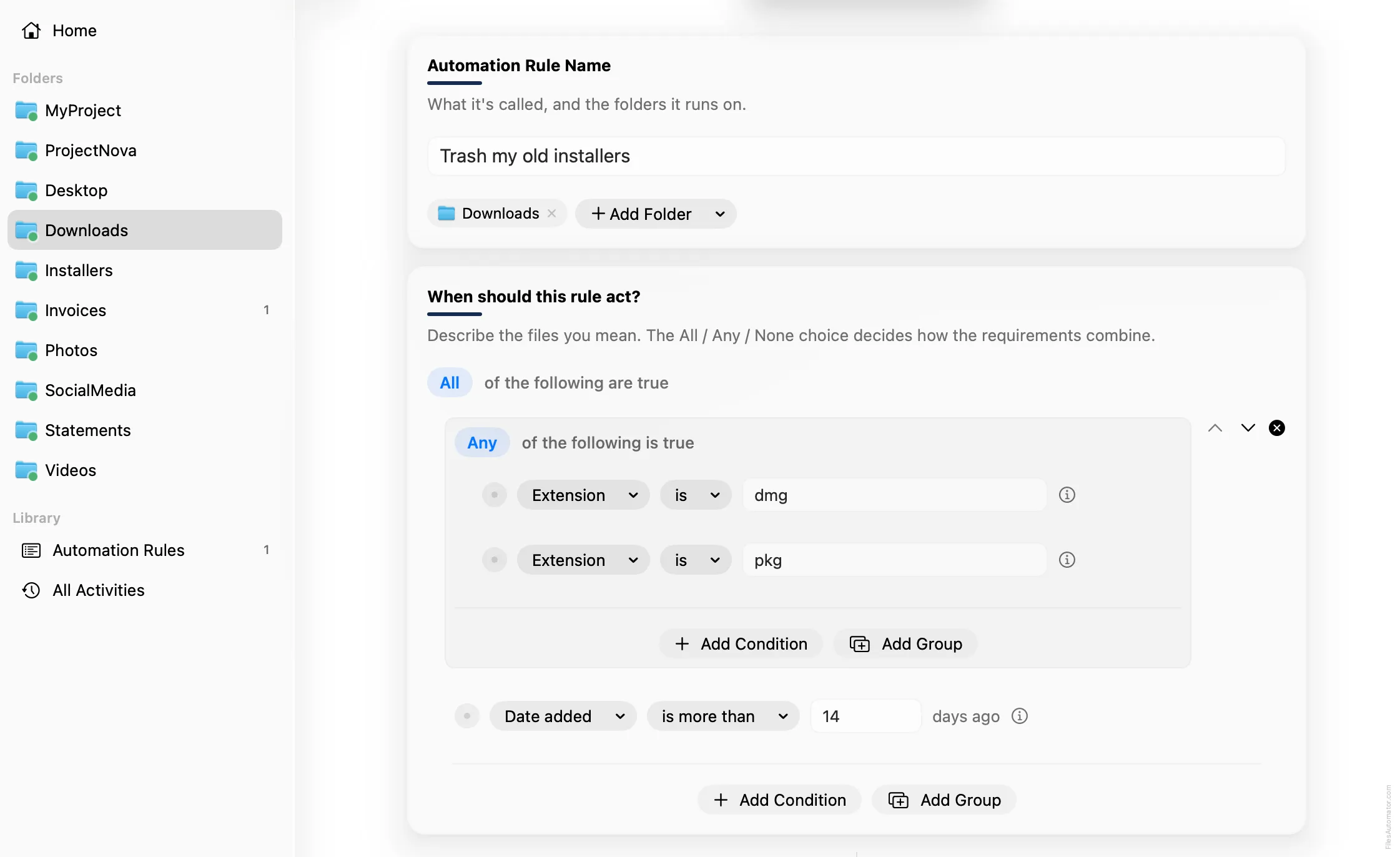Edit the 14 days value field
The height and width of the screenshot is (857, 1400).
coord(865,716)
